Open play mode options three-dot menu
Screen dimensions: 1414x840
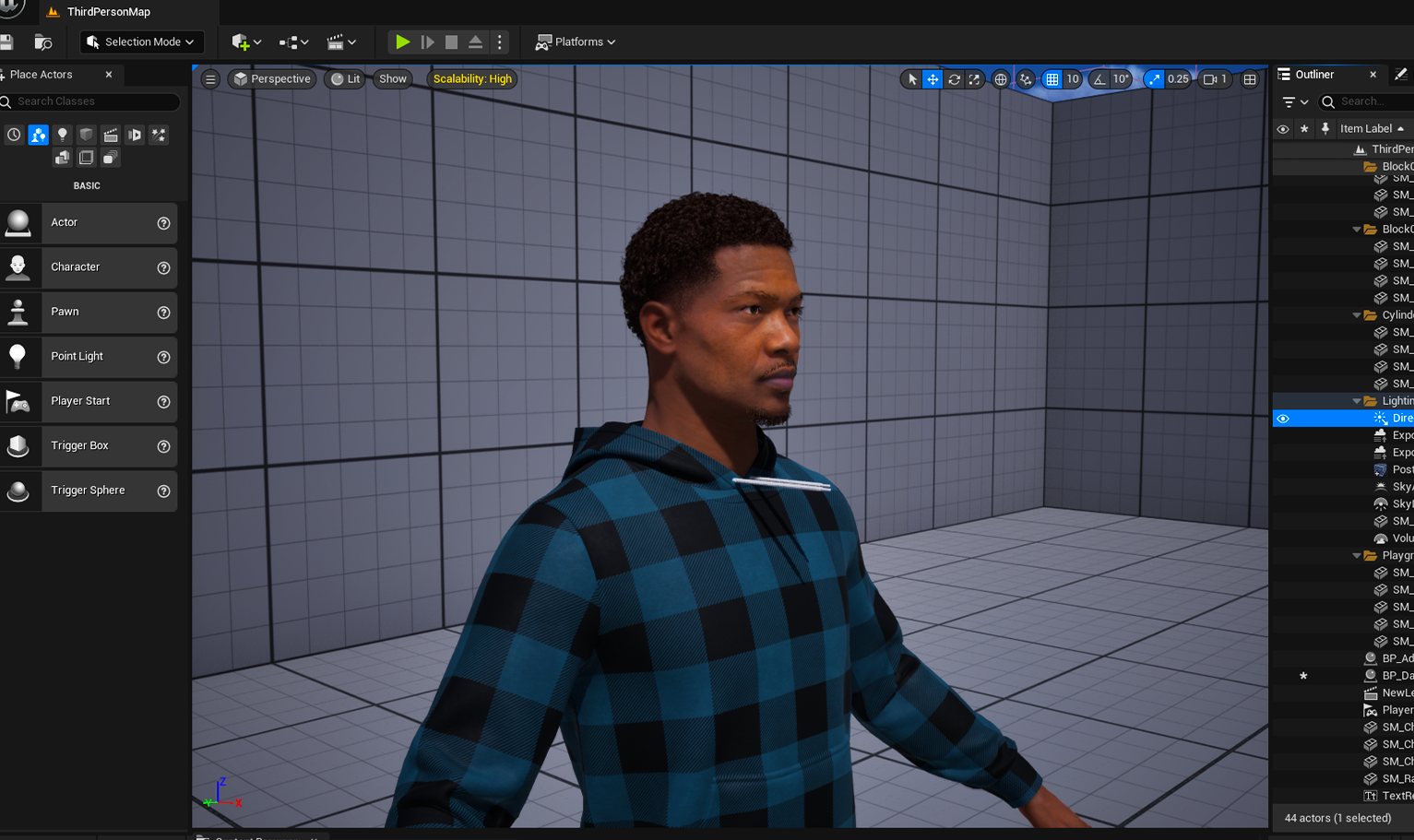coord(499,41)
